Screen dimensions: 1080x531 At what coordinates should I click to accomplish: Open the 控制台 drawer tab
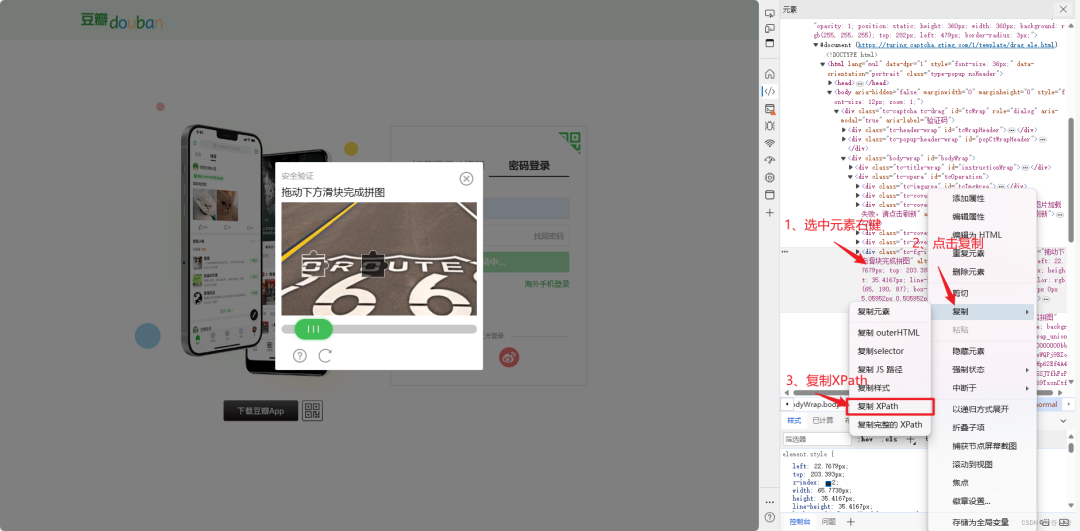point(800,522)
